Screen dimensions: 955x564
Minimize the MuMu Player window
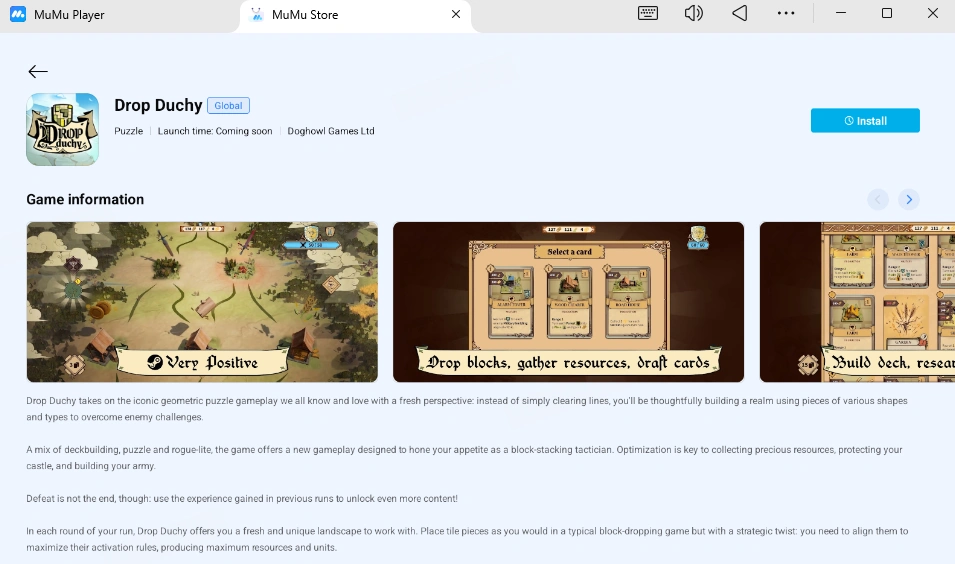840,13
